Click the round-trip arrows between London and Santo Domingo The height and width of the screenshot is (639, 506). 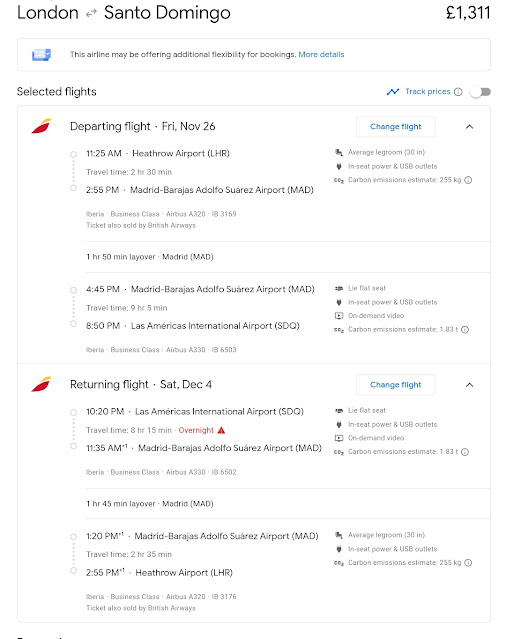click(91, 13)
